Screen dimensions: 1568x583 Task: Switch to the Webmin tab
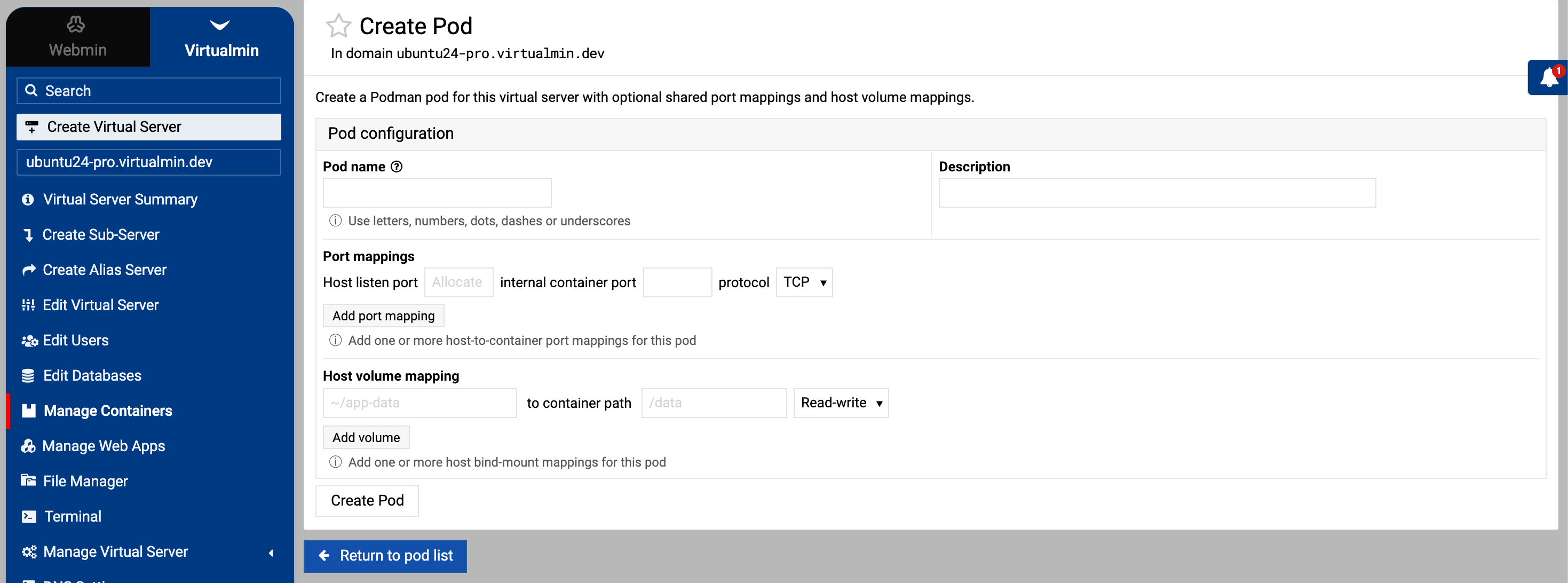77,36
